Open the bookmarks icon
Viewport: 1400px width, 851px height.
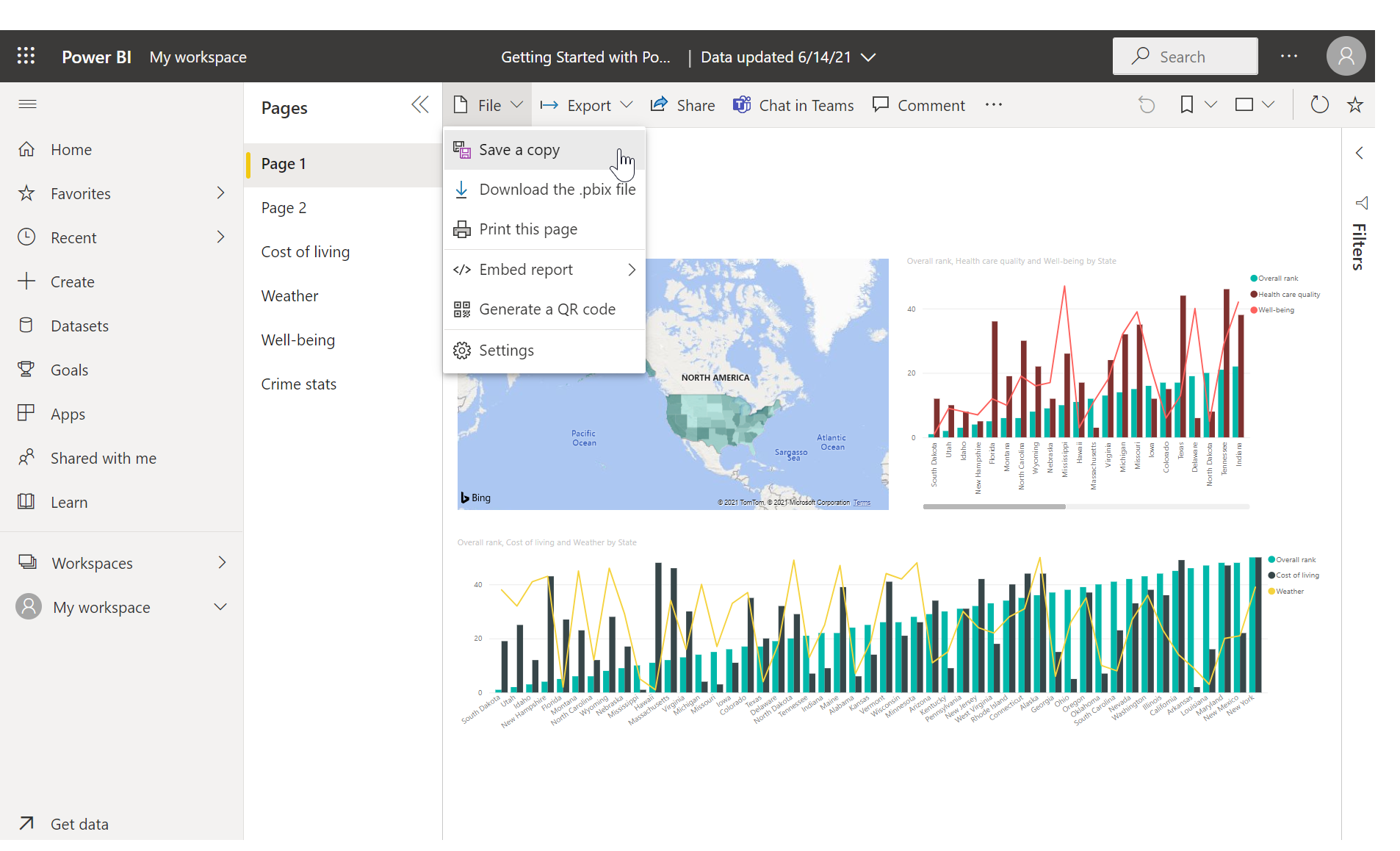click(x=1187, y=105)
